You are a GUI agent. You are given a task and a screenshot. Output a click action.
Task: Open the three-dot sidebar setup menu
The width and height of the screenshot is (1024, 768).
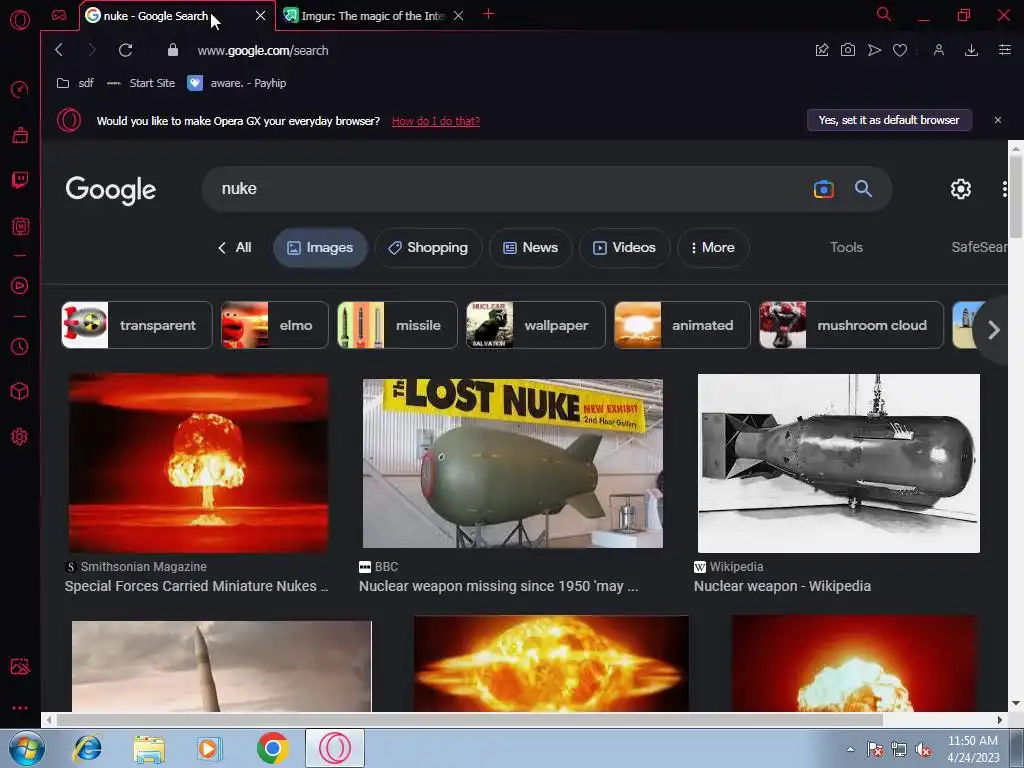(20, 707)
